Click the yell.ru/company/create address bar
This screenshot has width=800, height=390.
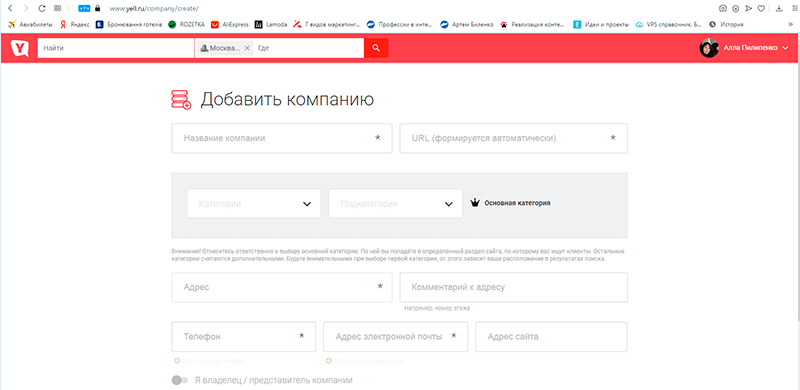(154, 8)
